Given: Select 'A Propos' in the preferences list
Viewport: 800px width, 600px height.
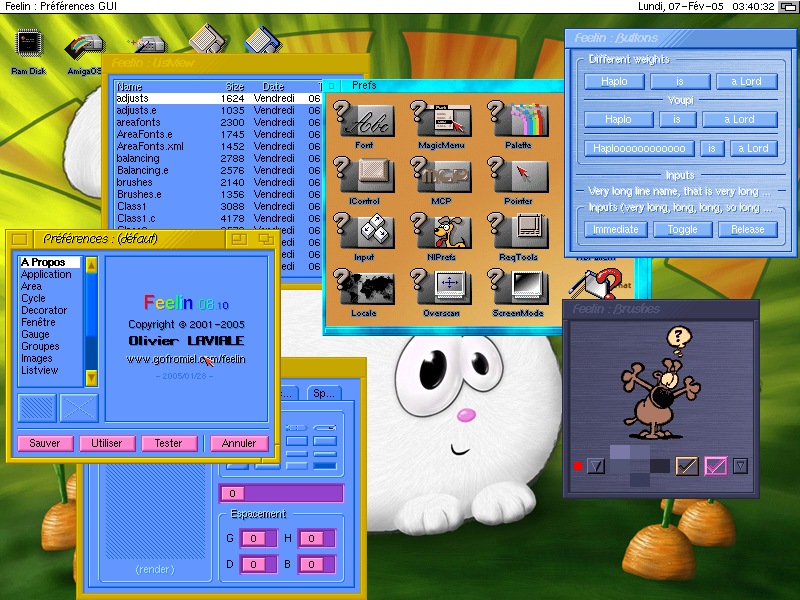Looking at the screenshot, I should [50, 262].
